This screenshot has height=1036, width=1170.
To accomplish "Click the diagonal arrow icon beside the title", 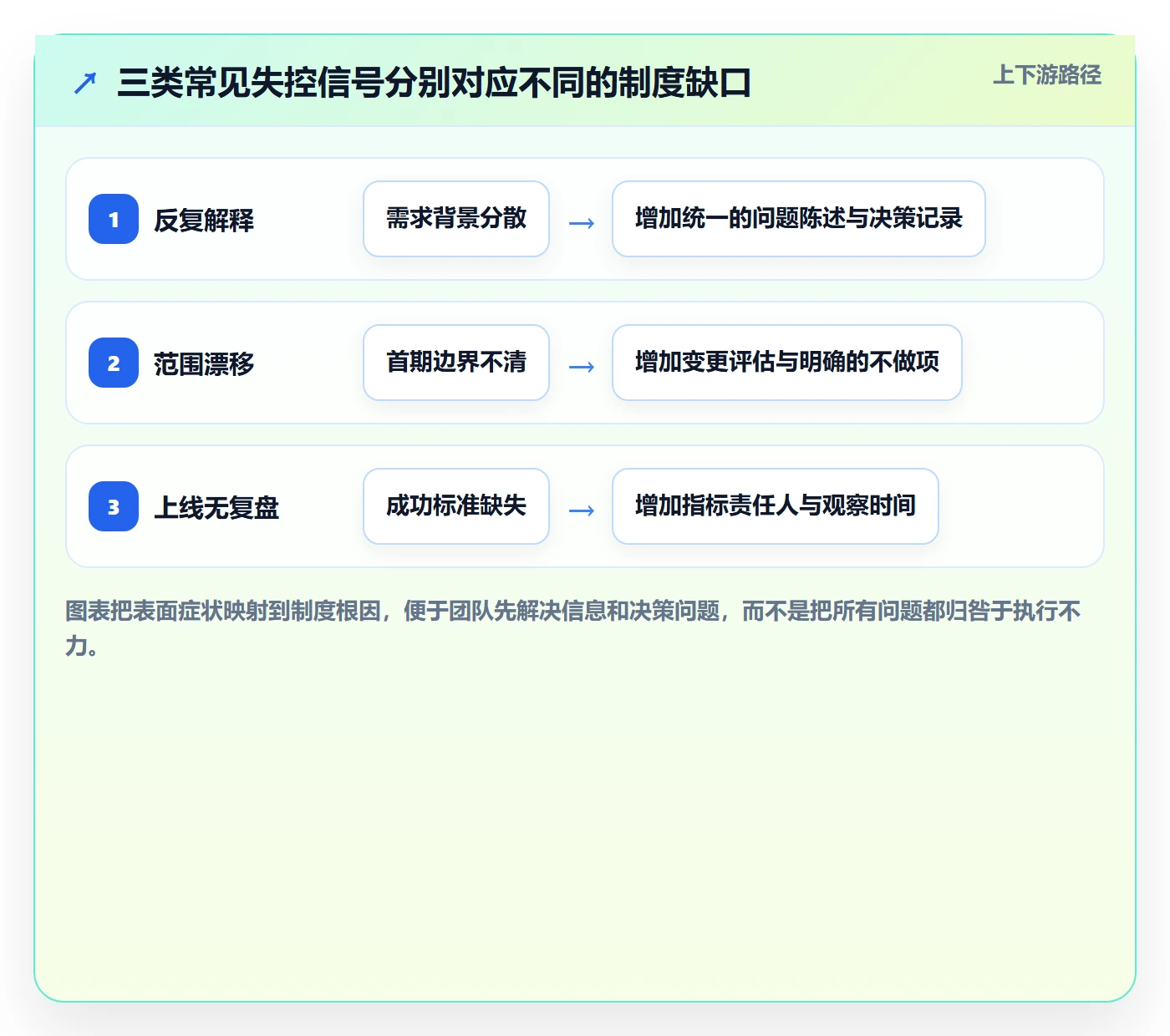I will pos(85,83).
